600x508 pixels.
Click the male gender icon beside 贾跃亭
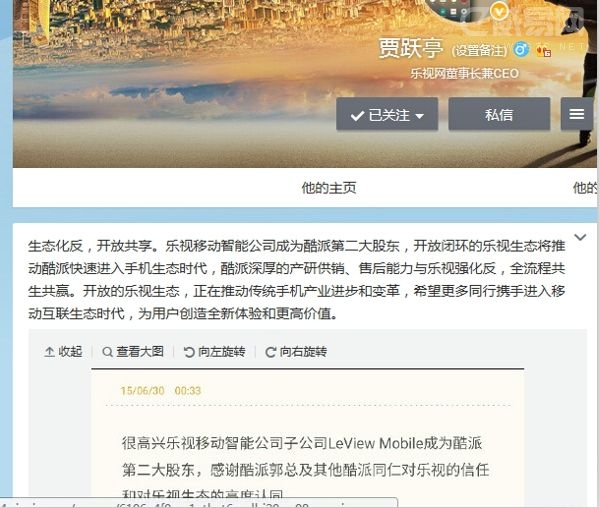521,49
